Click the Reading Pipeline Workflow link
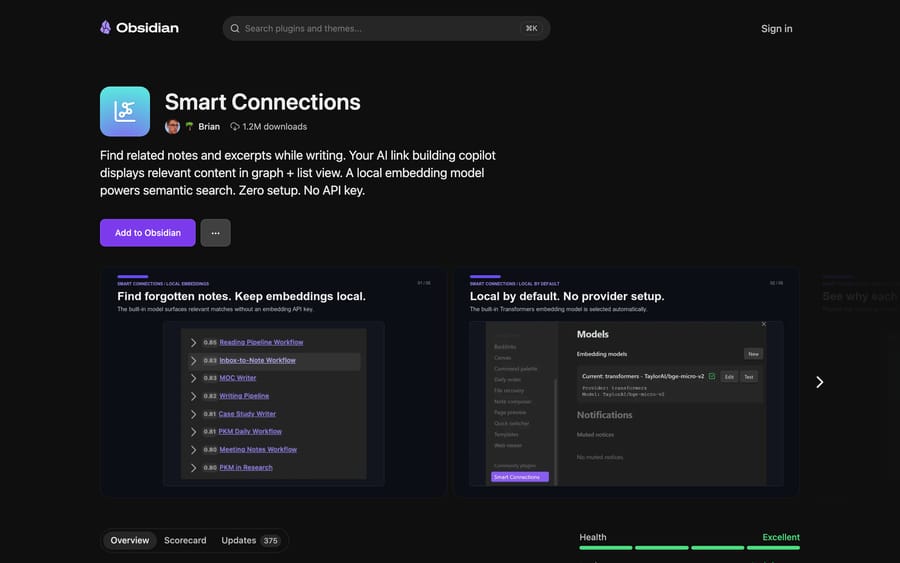 click(x=261, y=342)
